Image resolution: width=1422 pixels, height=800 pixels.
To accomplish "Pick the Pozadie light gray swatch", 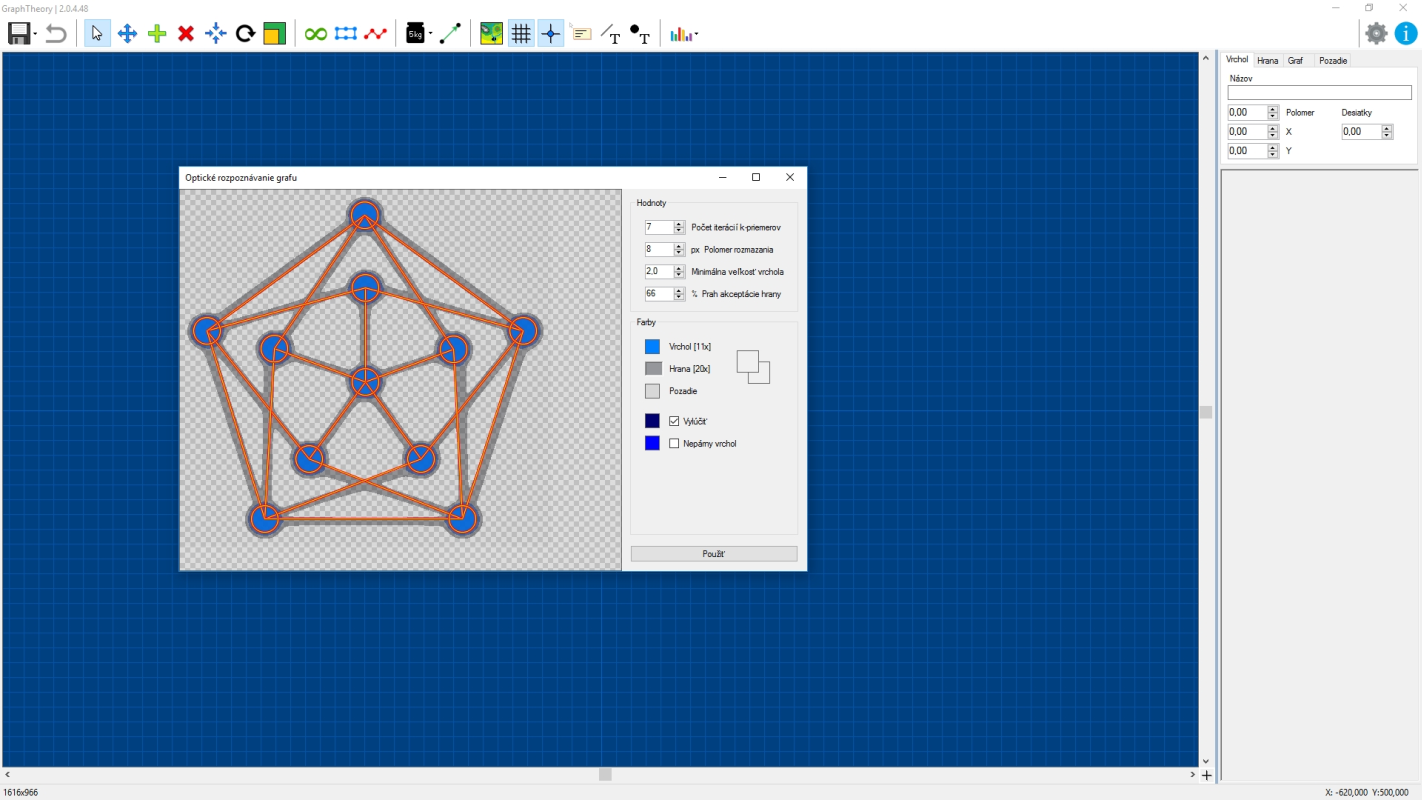I will 653,391.
